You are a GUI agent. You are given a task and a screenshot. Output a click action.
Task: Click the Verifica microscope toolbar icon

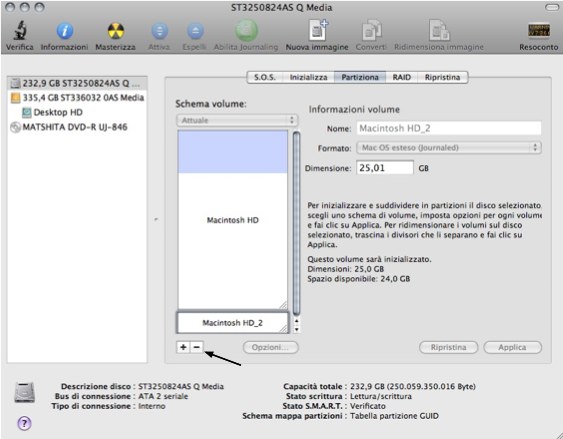(x=20, y=31)
